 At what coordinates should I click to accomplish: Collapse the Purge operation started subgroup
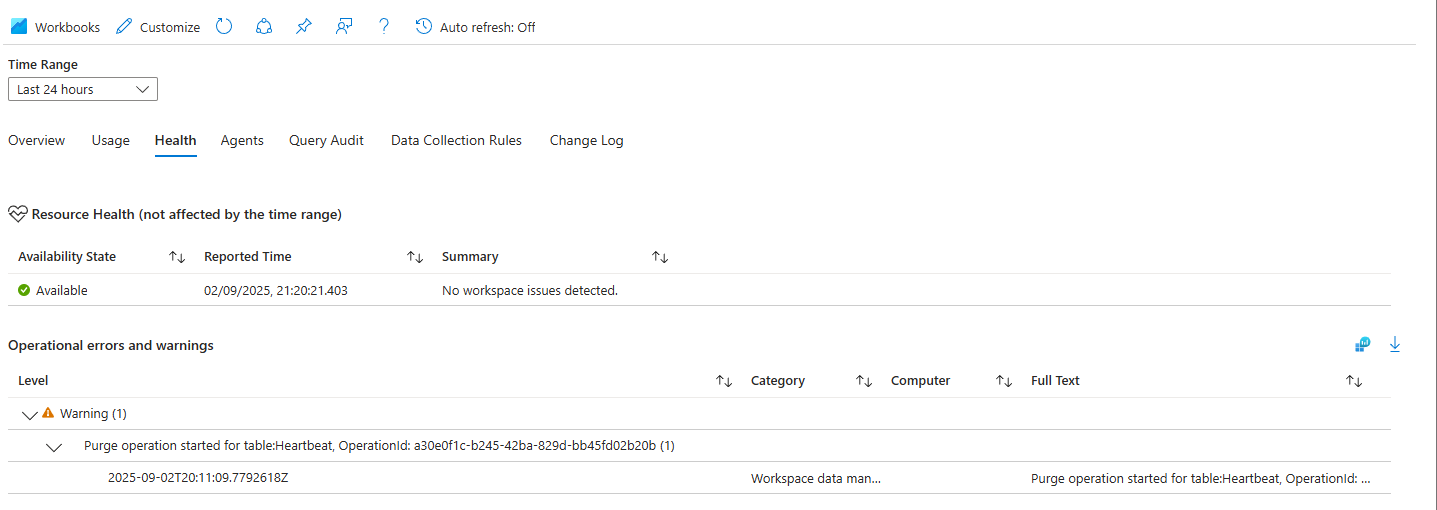click(54, 447)
